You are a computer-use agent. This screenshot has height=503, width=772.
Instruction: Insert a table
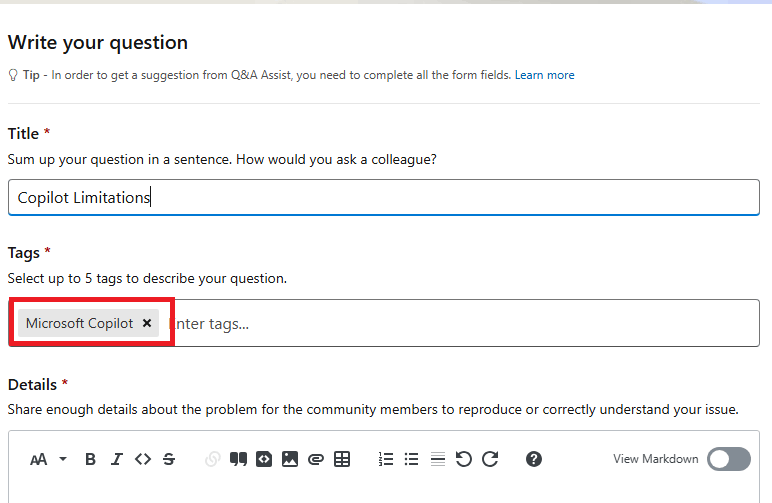click(342, 459)
